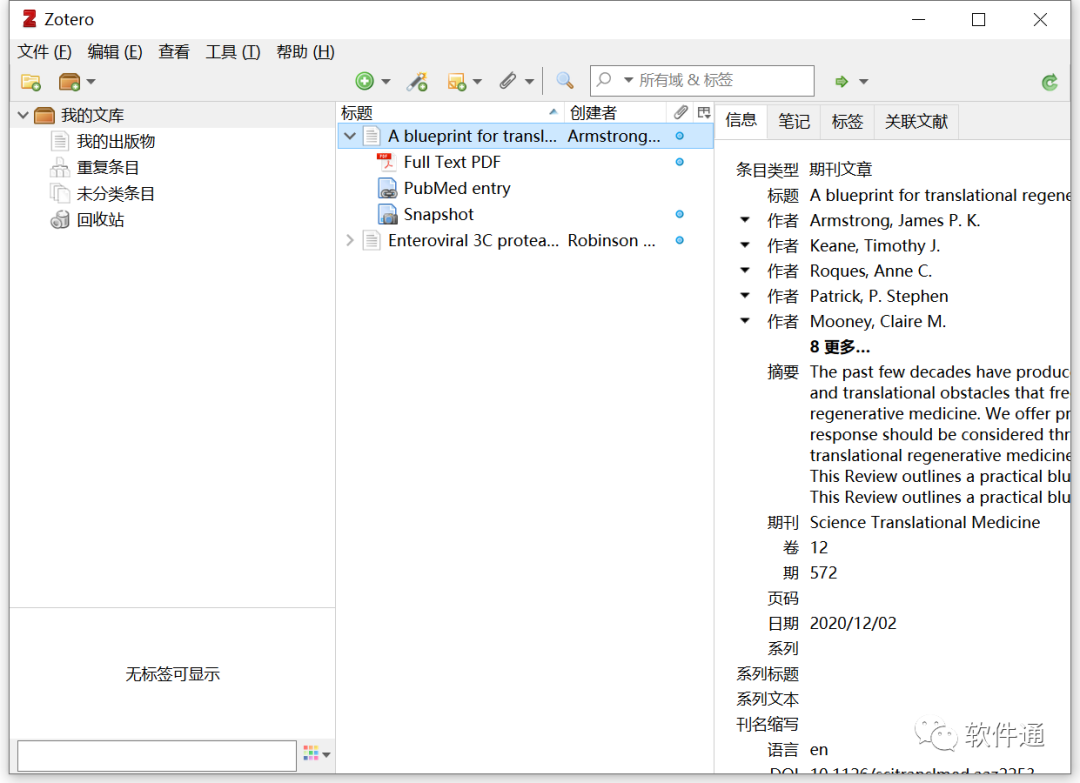Sort by the 标题 column header
The height and width of the screenshot is (783, 1080).
[x=450, y=112]
